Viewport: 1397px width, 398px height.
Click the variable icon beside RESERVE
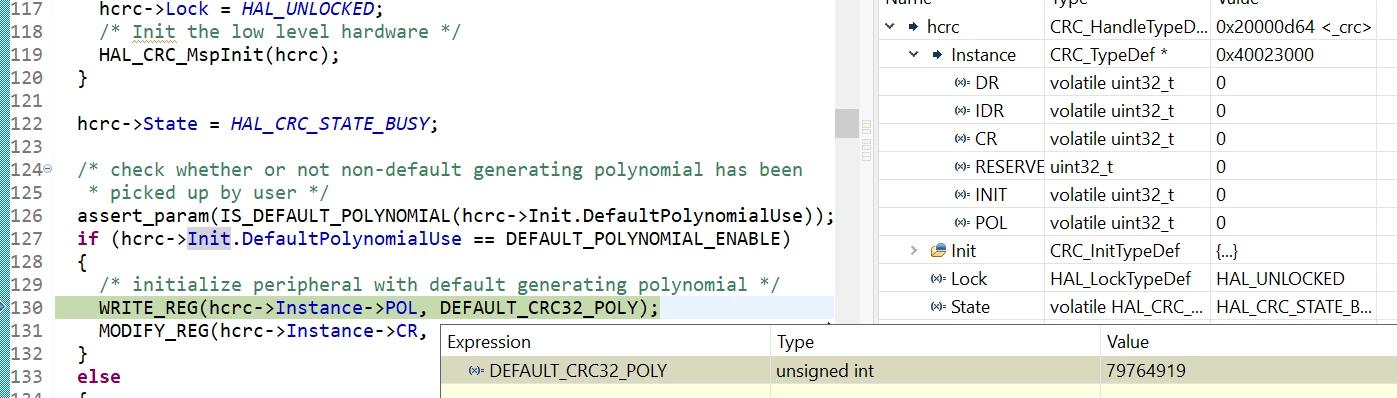point(962,167)
